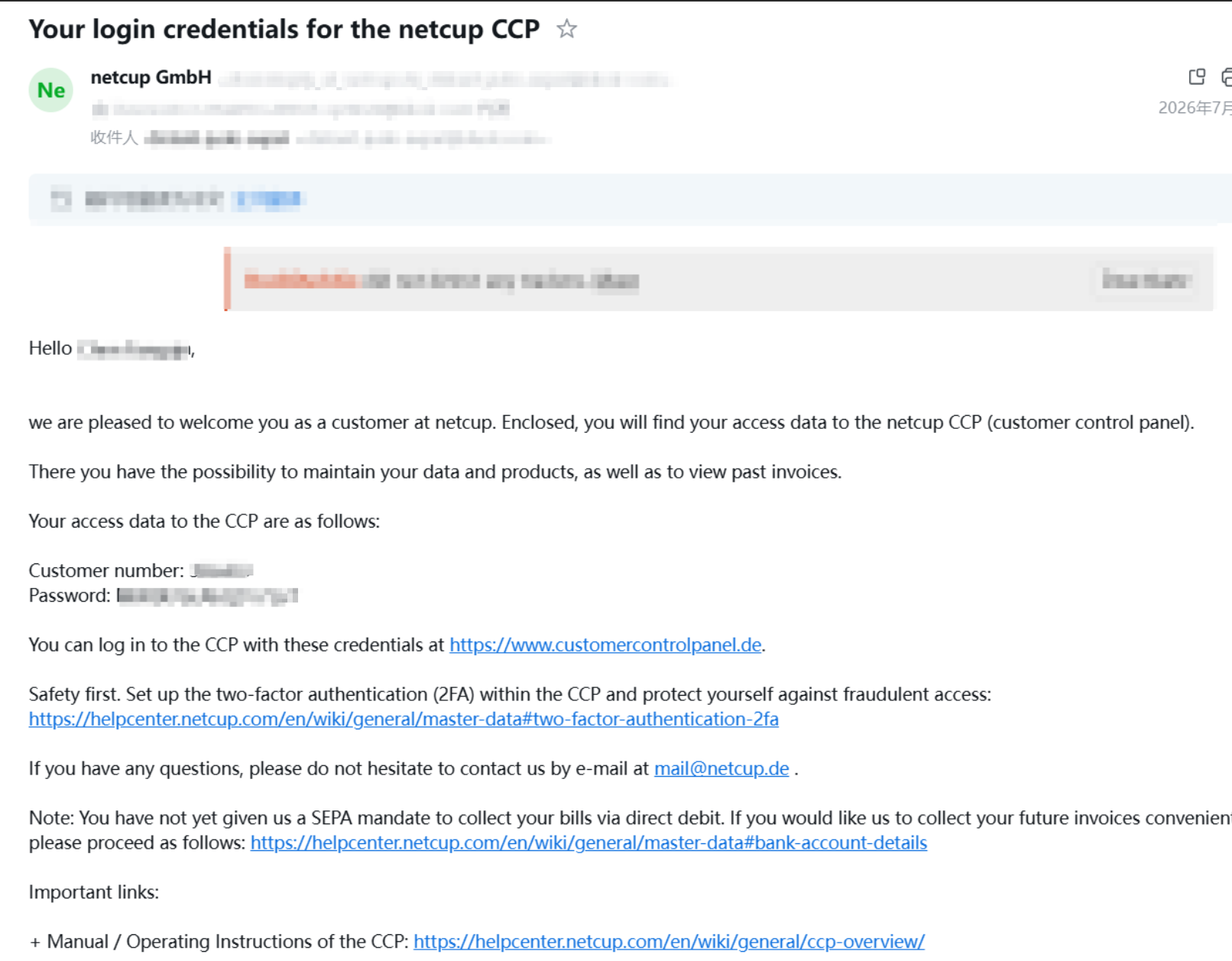Image resolution: width=1232 pixels, height=961 pixels.
Task: Click the green Ne sender avatar
Action: 51,90
